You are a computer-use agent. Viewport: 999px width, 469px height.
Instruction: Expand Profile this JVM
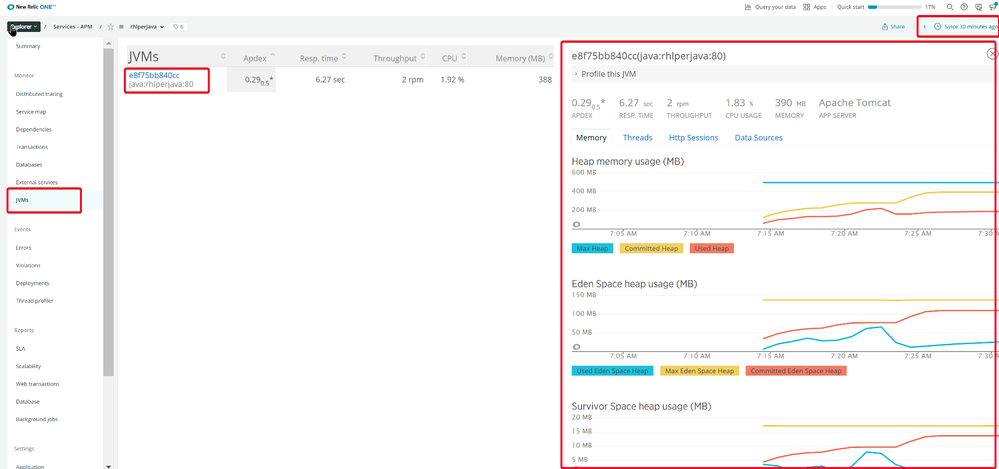click(x=605, y=74)
